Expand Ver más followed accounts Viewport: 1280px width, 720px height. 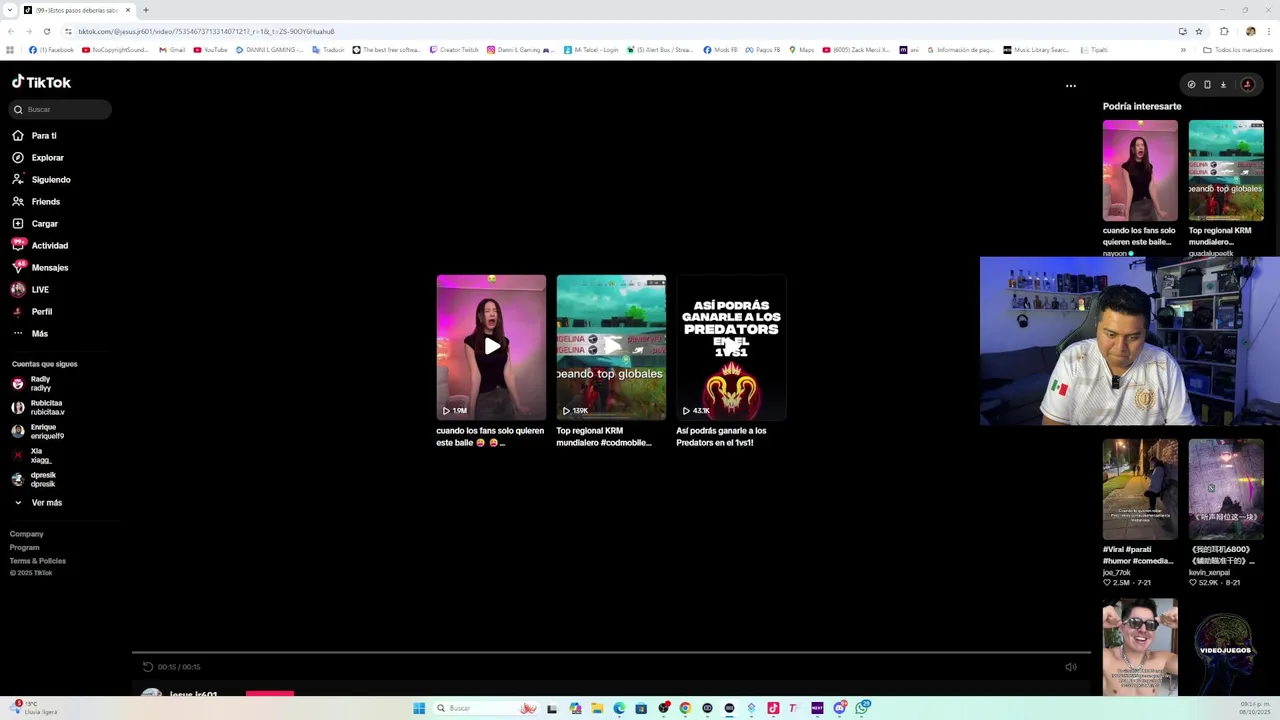[x=37, y=503]
